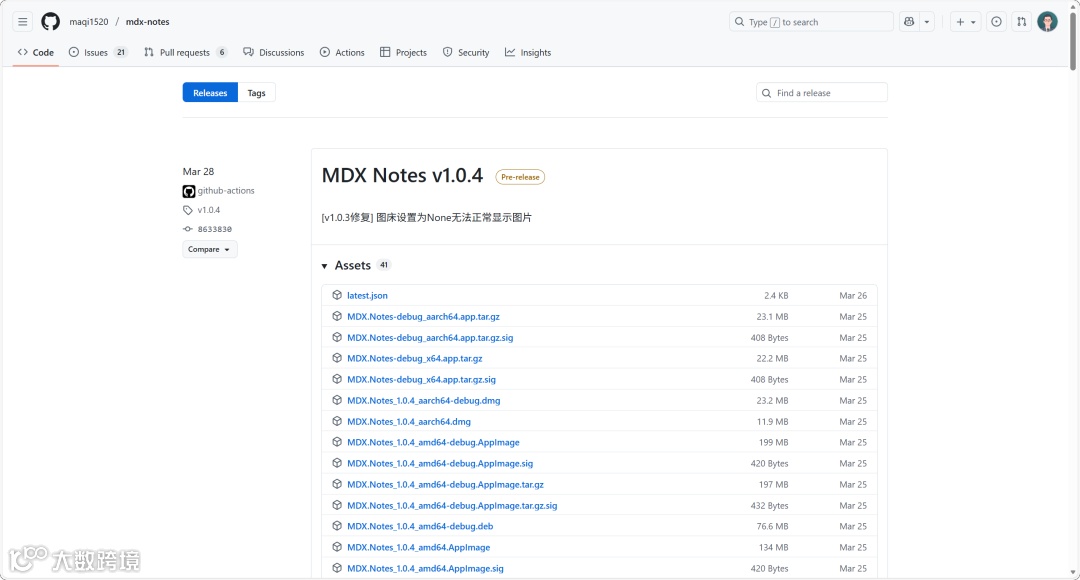Screen dimensions: 1080x580
Task: Open the issues icon in top bar
Action: pyautogui.click(x=996, y=22)
